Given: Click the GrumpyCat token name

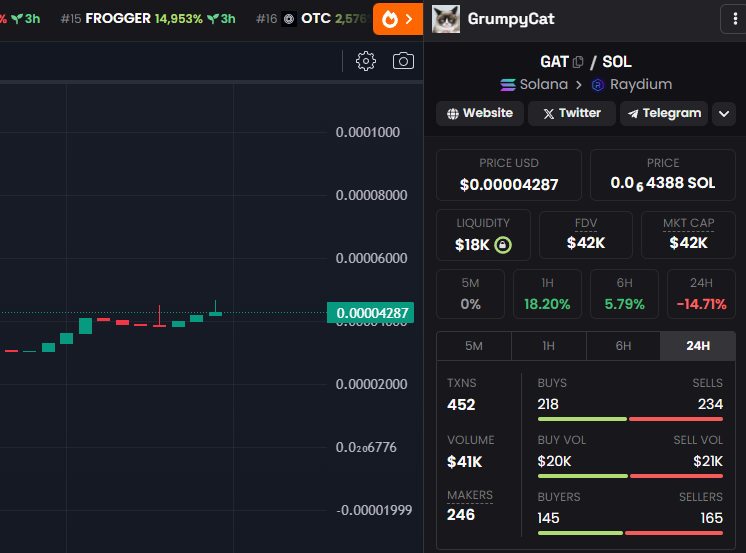Looking at the screenshot, I should [511, 19].
